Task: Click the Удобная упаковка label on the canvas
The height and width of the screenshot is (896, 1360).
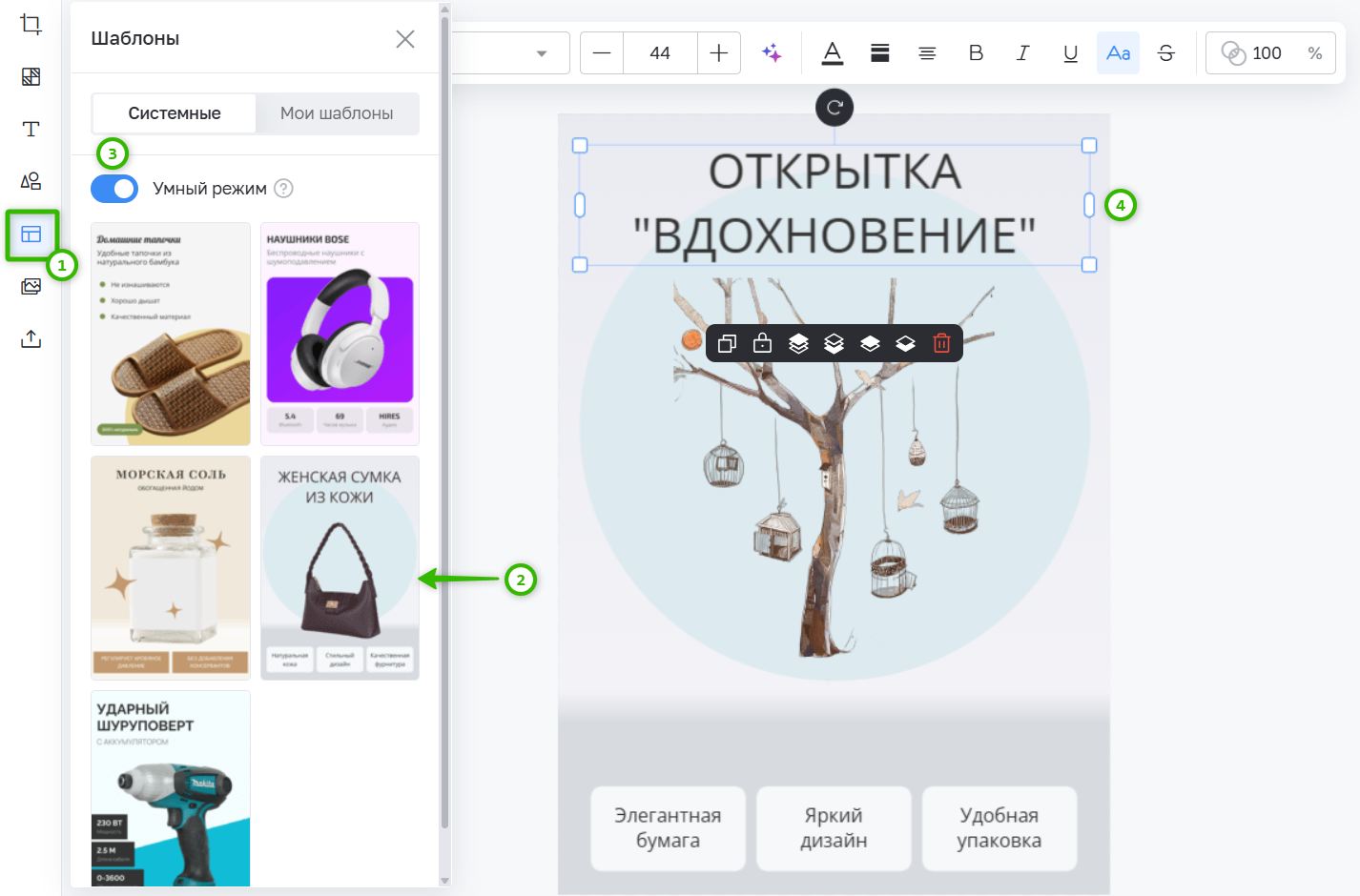Action: [999, 828]
